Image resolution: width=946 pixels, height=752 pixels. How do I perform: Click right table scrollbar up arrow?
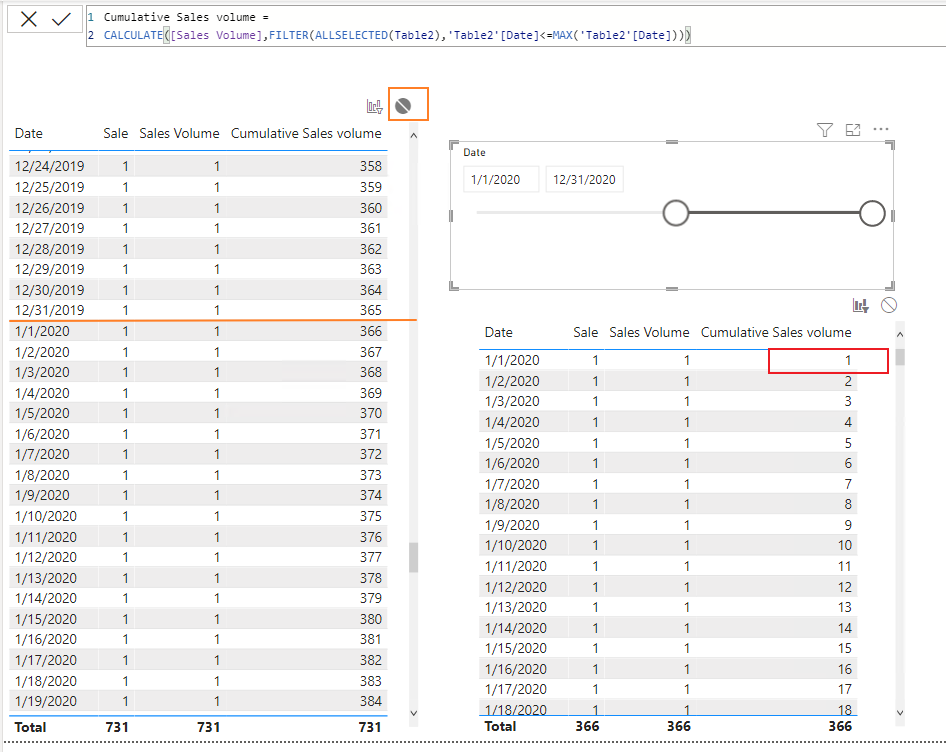900,334
